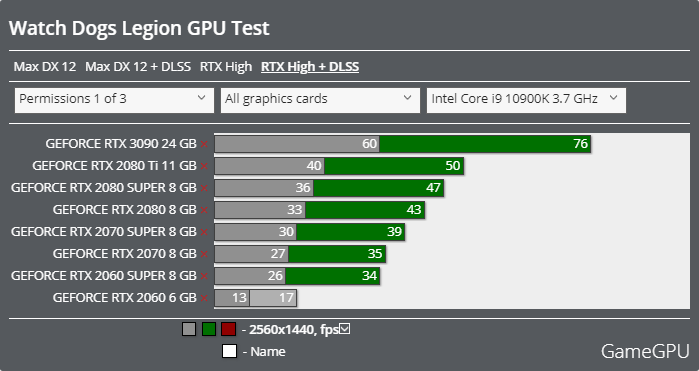Click the GEFORCE RTX 2080 SUPER 8 GB label
This screenshot has width=699, height=371.
(x=104, y=188)
